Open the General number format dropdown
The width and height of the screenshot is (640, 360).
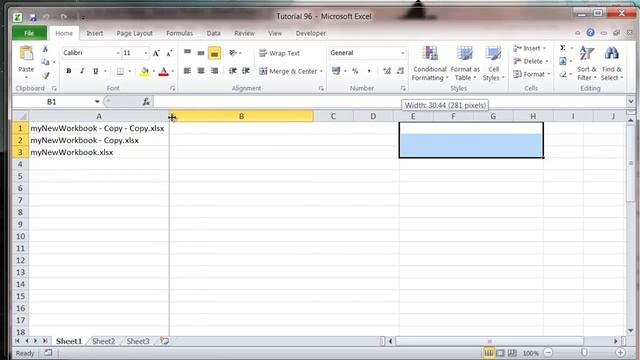point(402,53)
